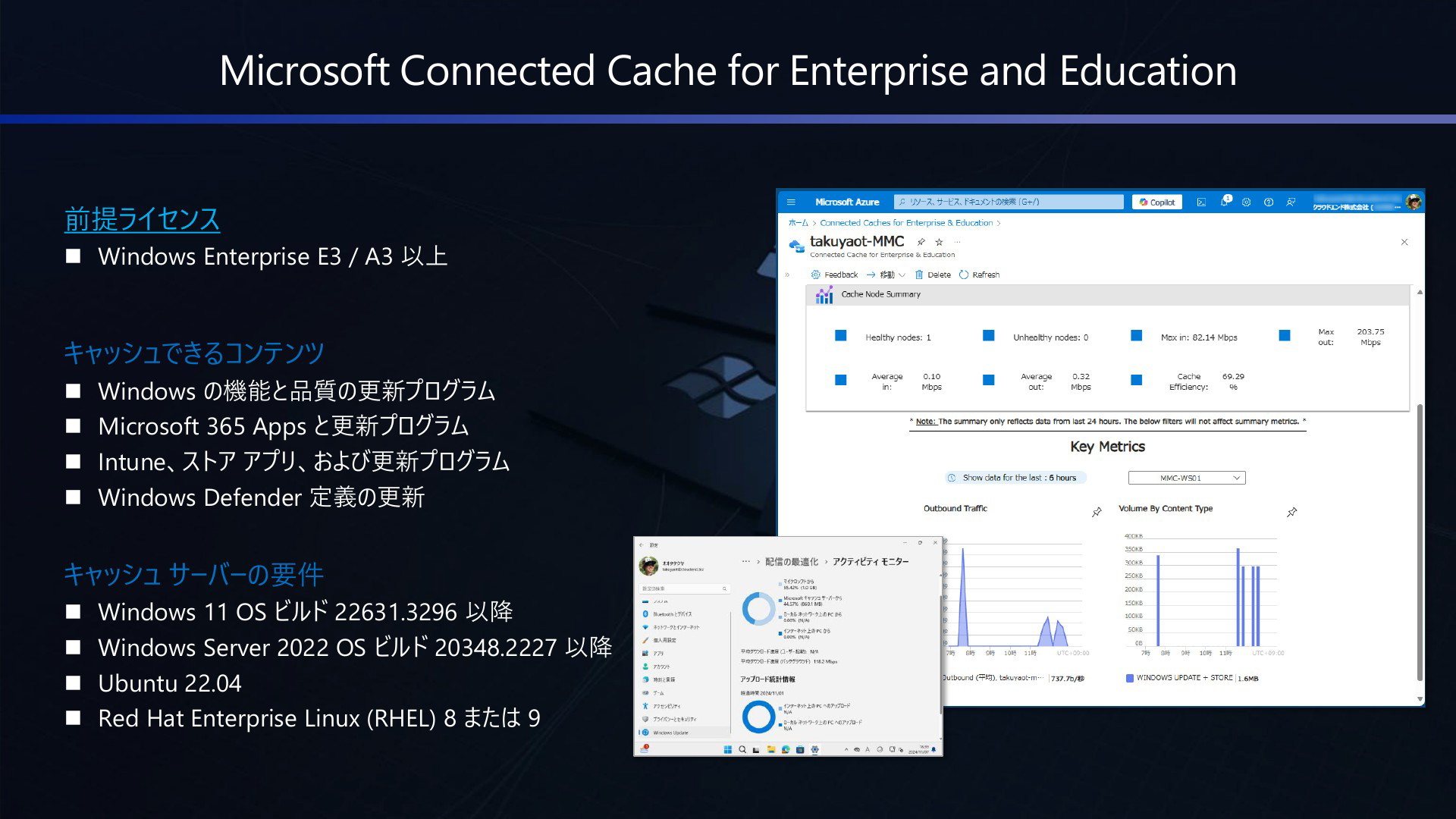Screen dimensions: 1456x819
Task: Open more options next to takuyaot-MMC
Action: click(x=957, y=242)
